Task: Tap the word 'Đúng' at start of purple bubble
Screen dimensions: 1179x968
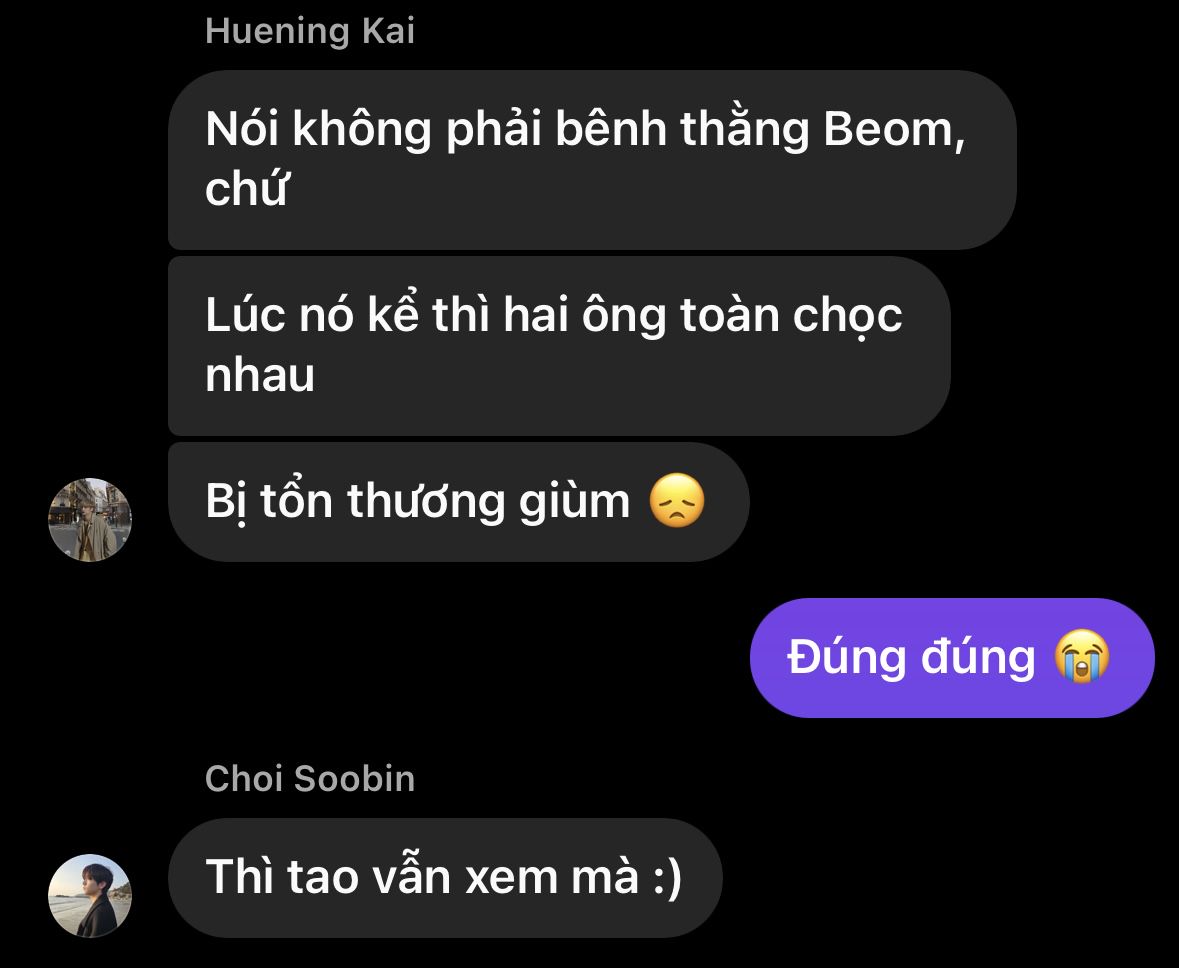Action: [847, 656]
